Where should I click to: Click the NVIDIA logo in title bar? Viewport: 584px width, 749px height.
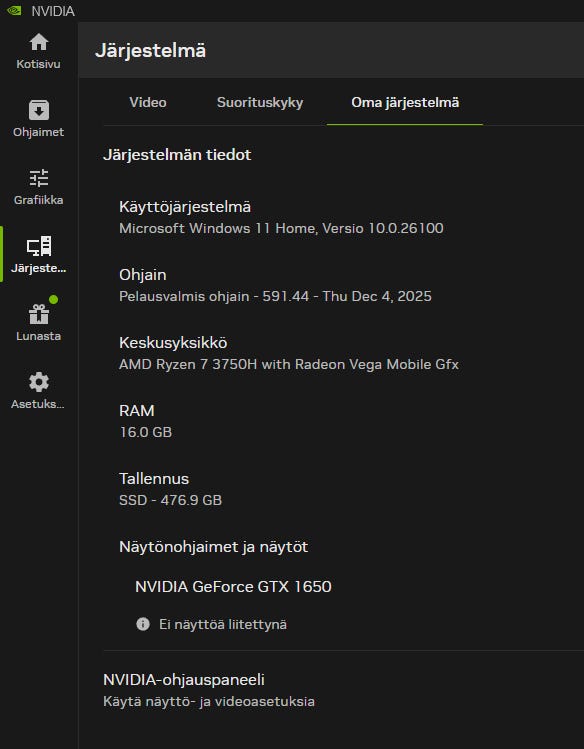point(14,11)
